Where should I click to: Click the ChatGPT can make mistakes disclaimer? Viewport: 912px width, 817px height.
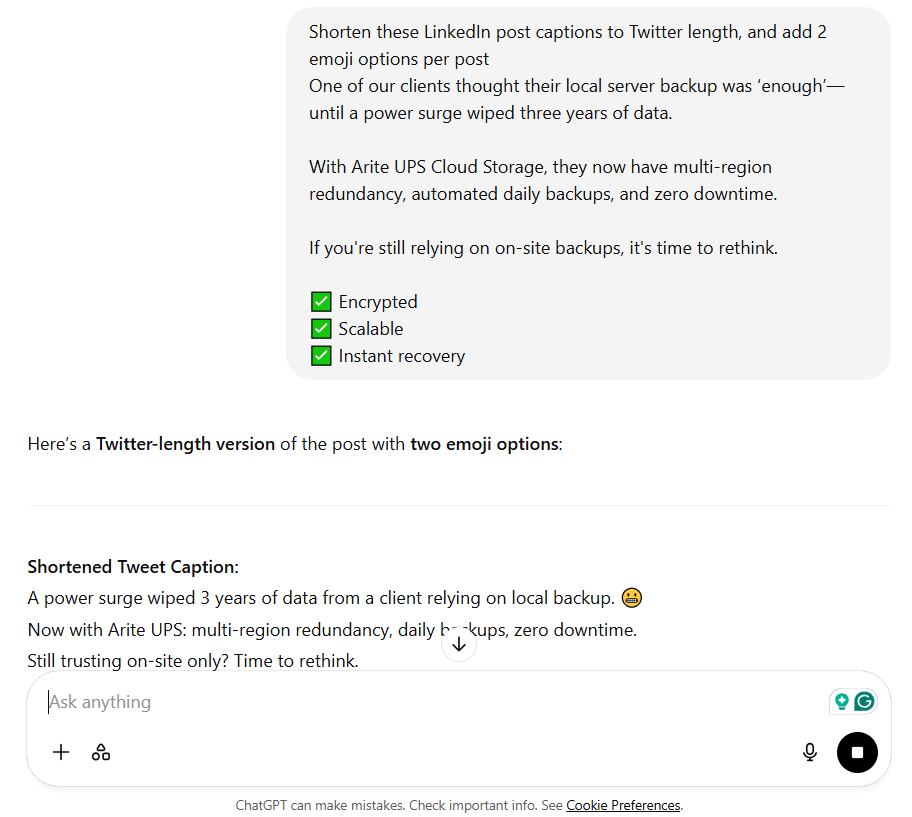[459, 805]
